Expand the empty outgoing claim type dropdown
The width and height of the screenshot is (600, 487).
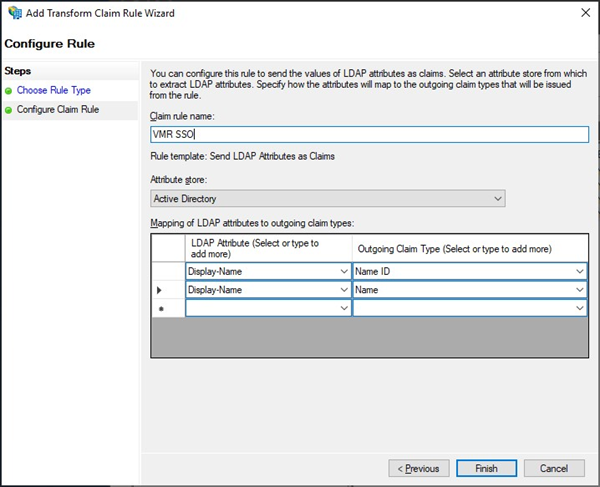click(579, 310)
